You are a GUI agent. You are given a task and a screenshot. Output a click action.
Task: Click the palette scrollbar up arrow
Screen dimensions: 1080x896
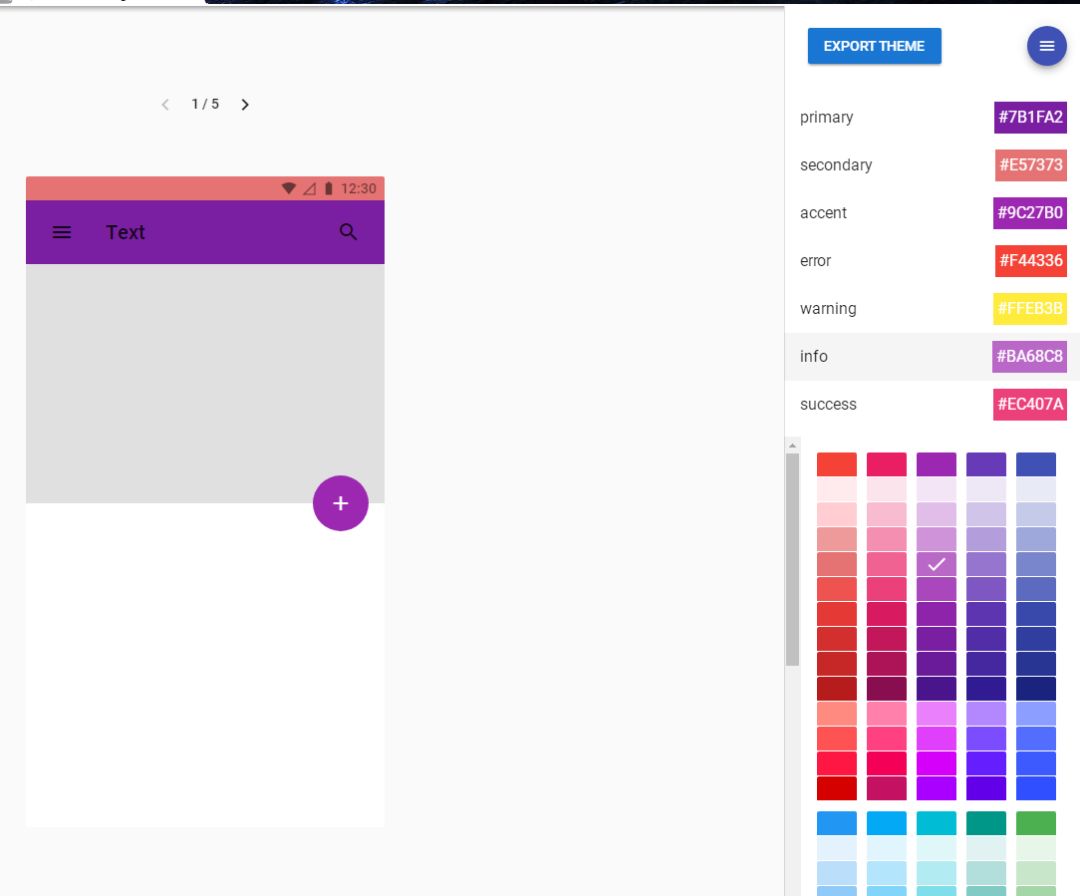(792, 446)
